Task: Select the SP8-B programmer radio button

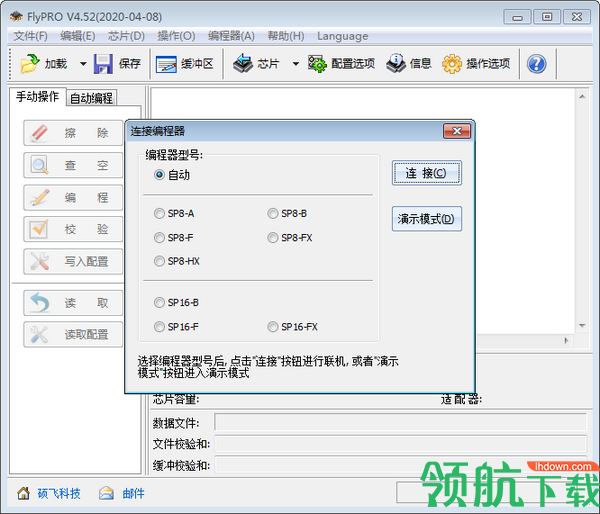Action: (272, 214)
